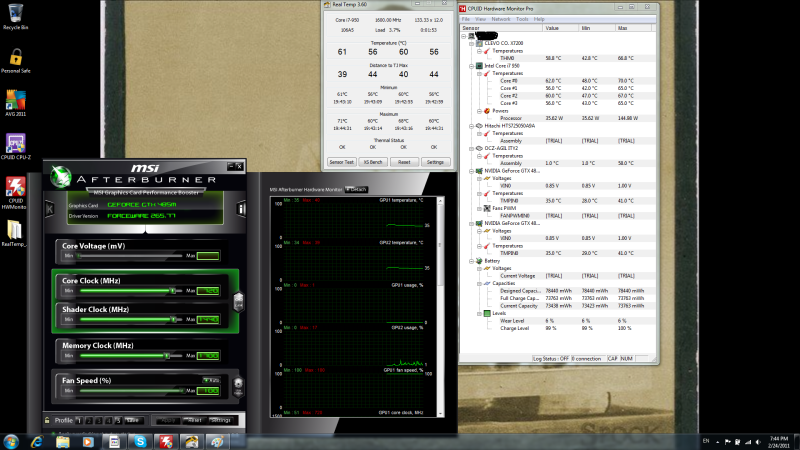Select Afterburner profile slot 3
The height and width of the screenshot is (450, 800).
(x=98, y=420)
